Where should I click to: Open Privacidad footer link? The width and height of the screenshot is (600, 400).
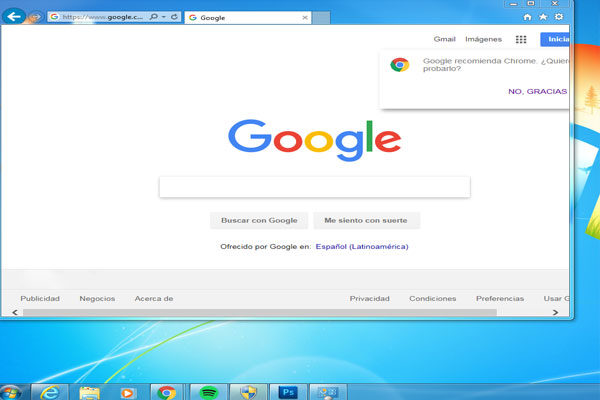(370, 299)
